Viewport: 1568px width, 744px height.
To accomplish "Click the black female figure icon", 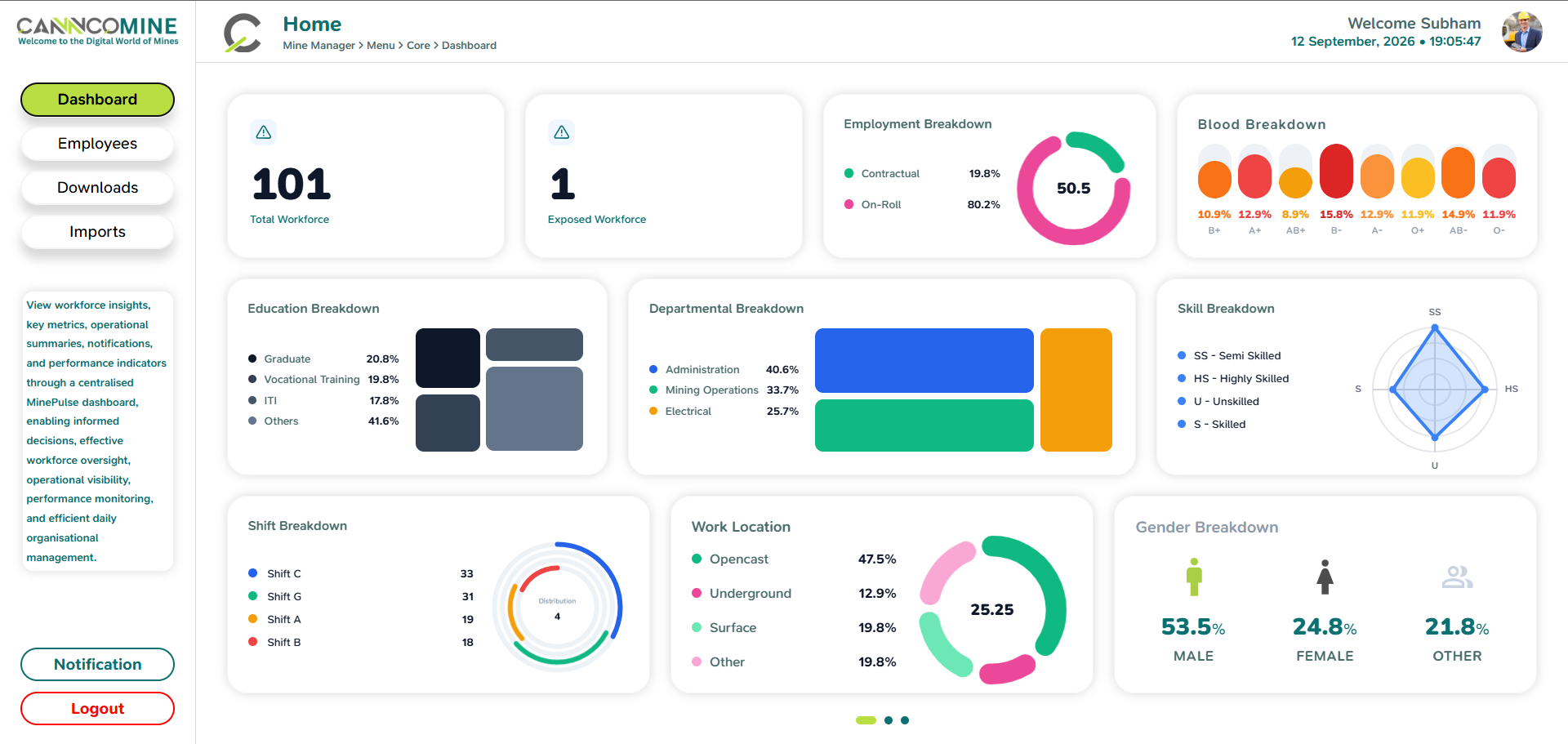I will [x=1325, y=577].
